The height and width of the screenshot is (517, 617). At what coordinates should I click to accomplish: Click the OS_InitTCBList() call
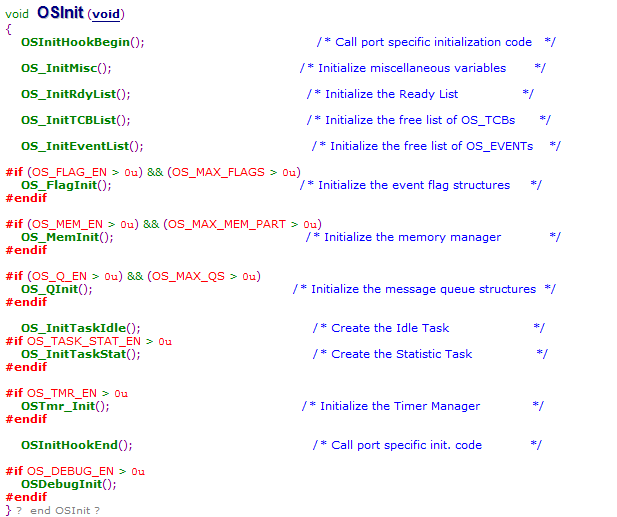point(76,120)
